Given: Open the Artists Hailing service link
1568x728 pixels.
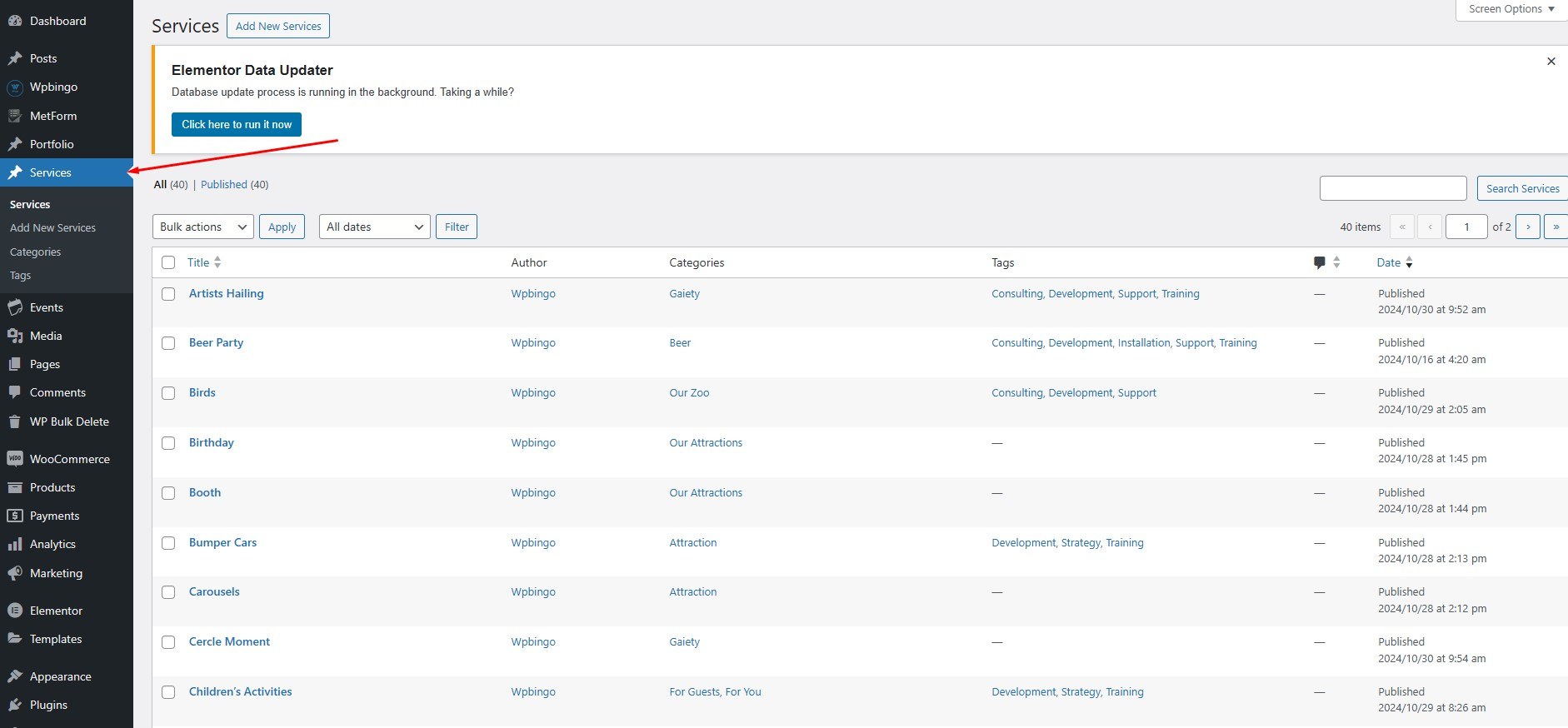Looking at the screenshot, I should (x=226, y=293).
